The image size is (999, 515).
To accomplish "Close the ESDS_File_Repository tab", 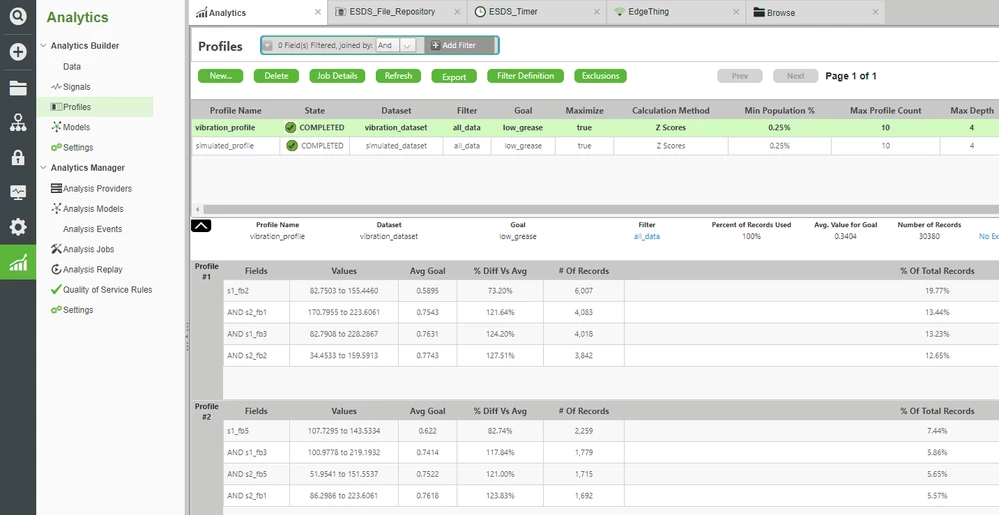I will pos(457,12).
